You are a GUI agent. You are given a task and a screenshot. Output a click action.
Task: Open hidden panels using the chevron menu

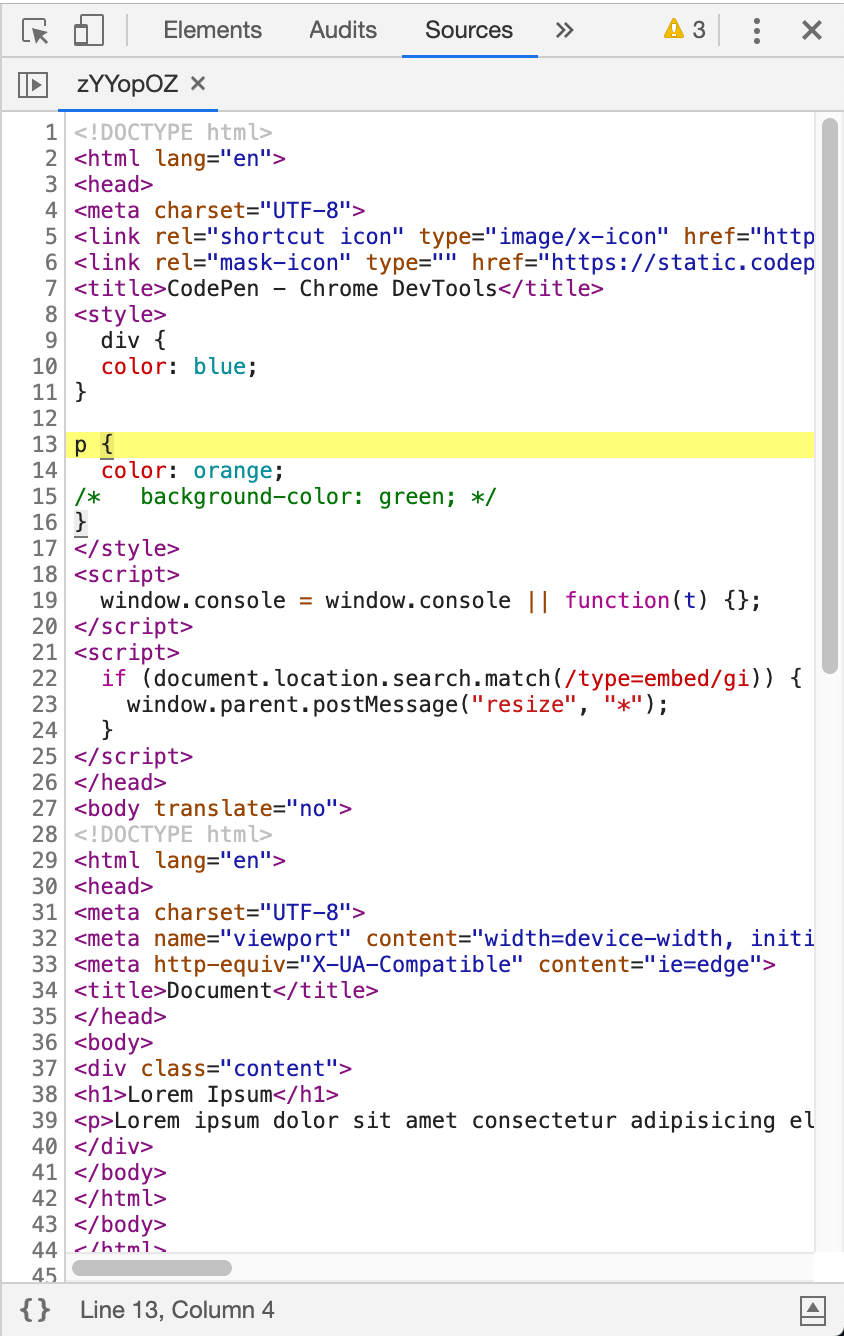[565, 30]
